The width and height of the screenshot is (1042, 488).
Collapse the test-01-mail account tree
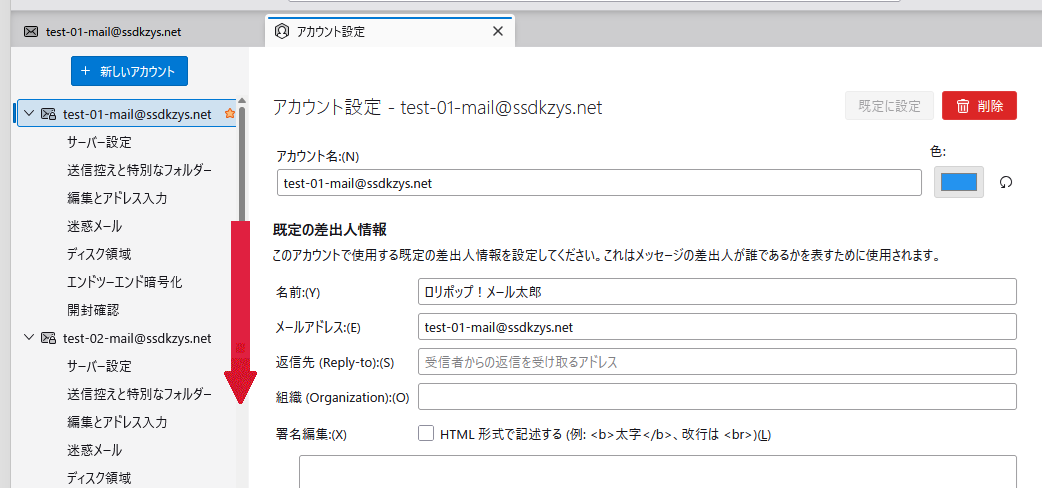click(28, 114)
